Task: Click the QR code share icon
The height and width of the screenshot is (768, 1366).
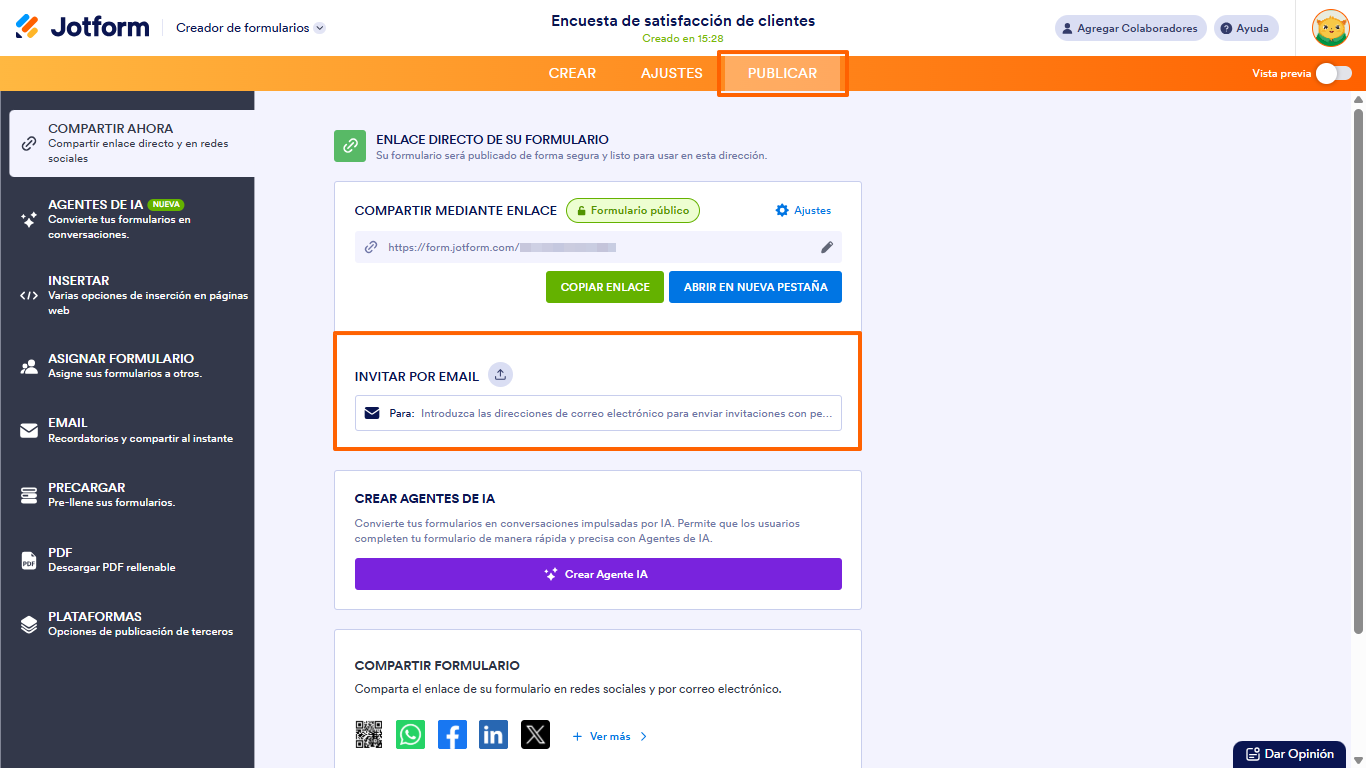Action: 369,735
